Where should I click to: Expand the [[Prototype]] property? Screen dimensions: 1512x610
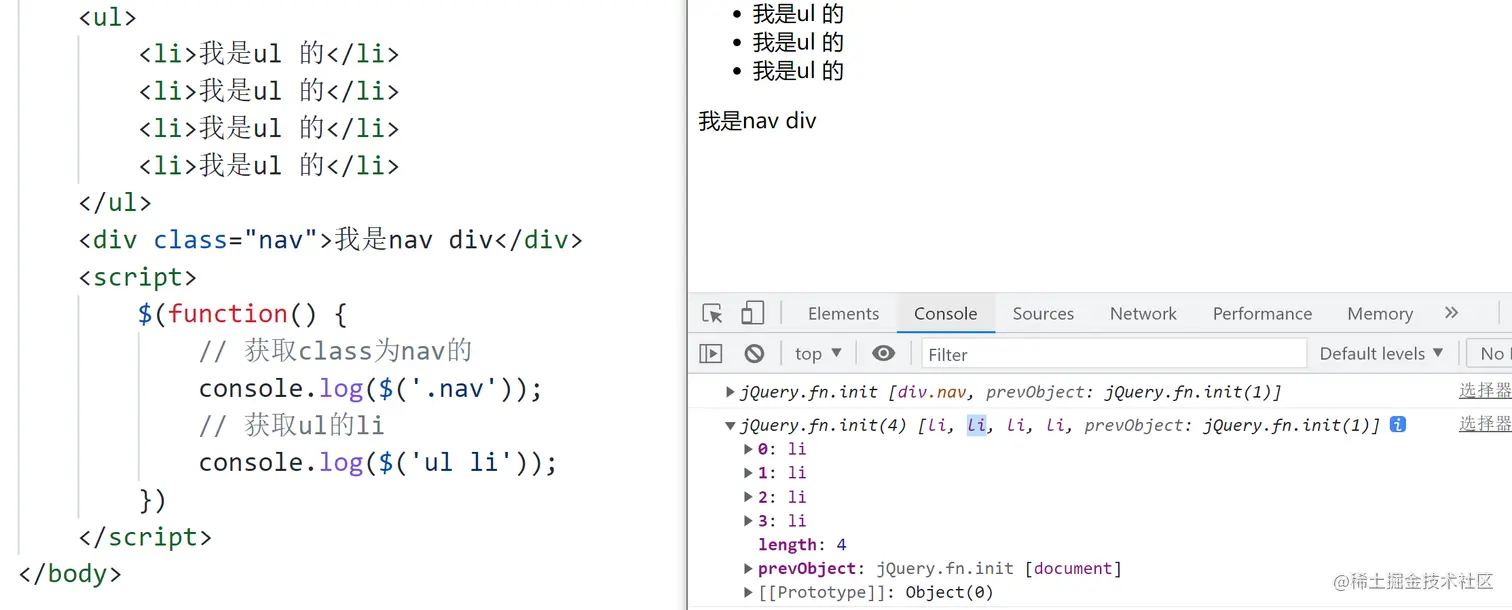[749, 592]
